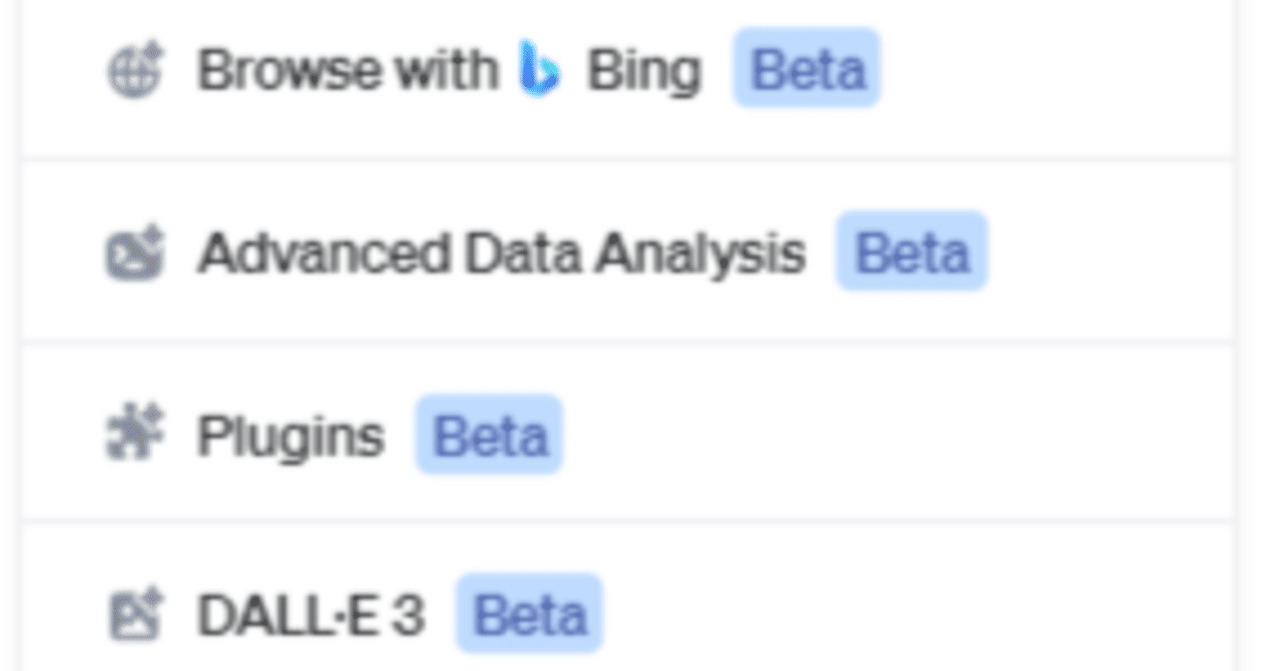Click the Beta badge beside Plugins

point(489,436)
